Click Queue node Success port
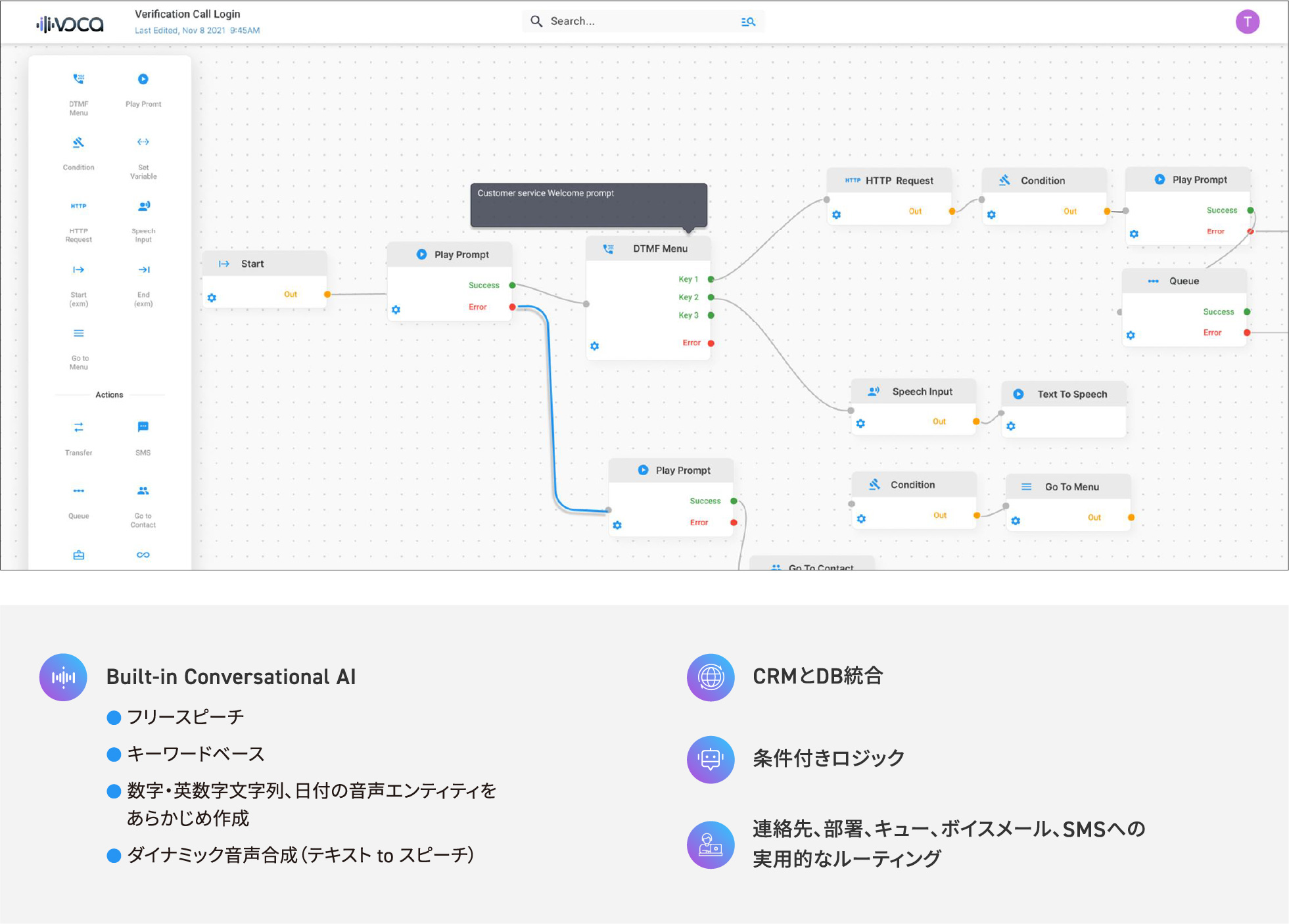Viewport: 1289px width, 924px height. [x=1247, y=312]
